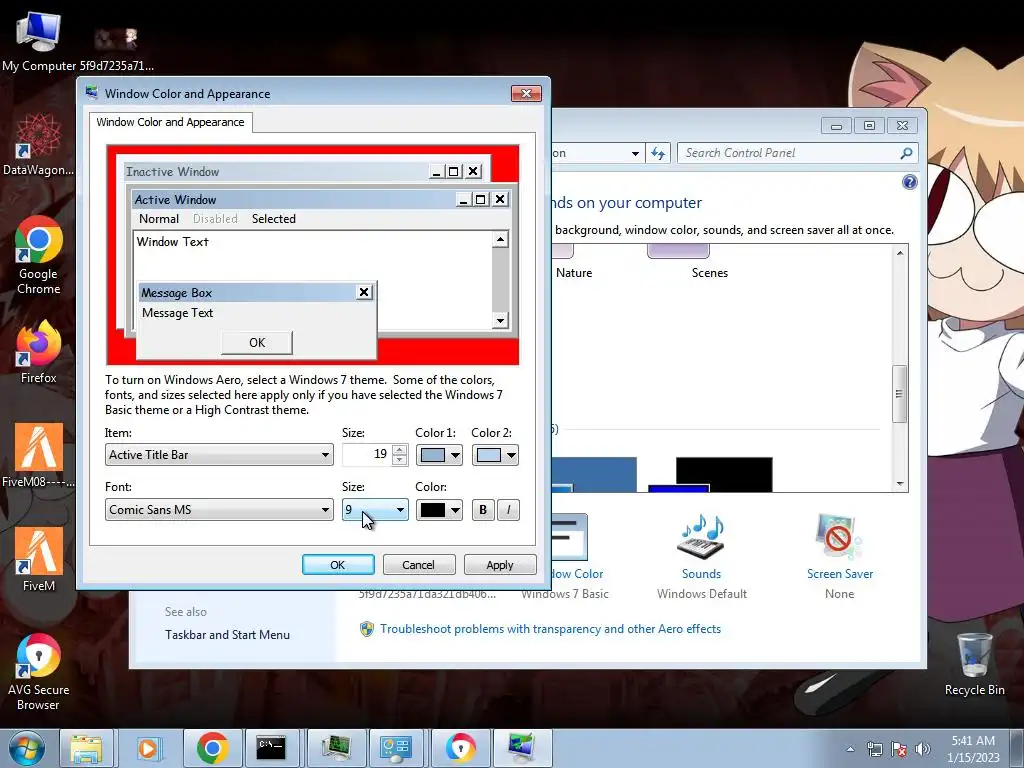
Task: Open Personalization window taskbar icon
Action: [x=522, y=748]
